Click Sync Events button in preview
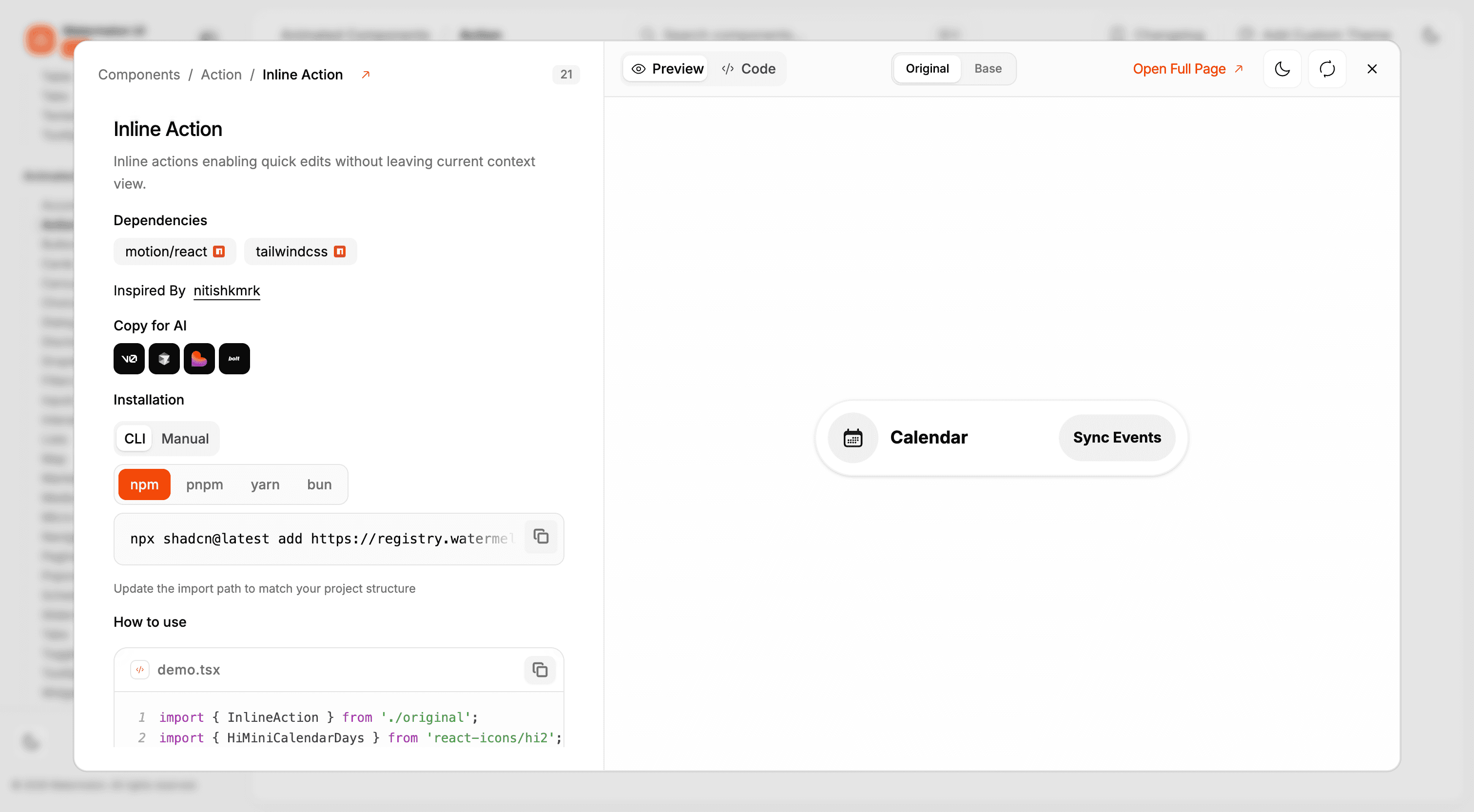This screenshot has height=812, width=1474. [x=1117, y=438]
